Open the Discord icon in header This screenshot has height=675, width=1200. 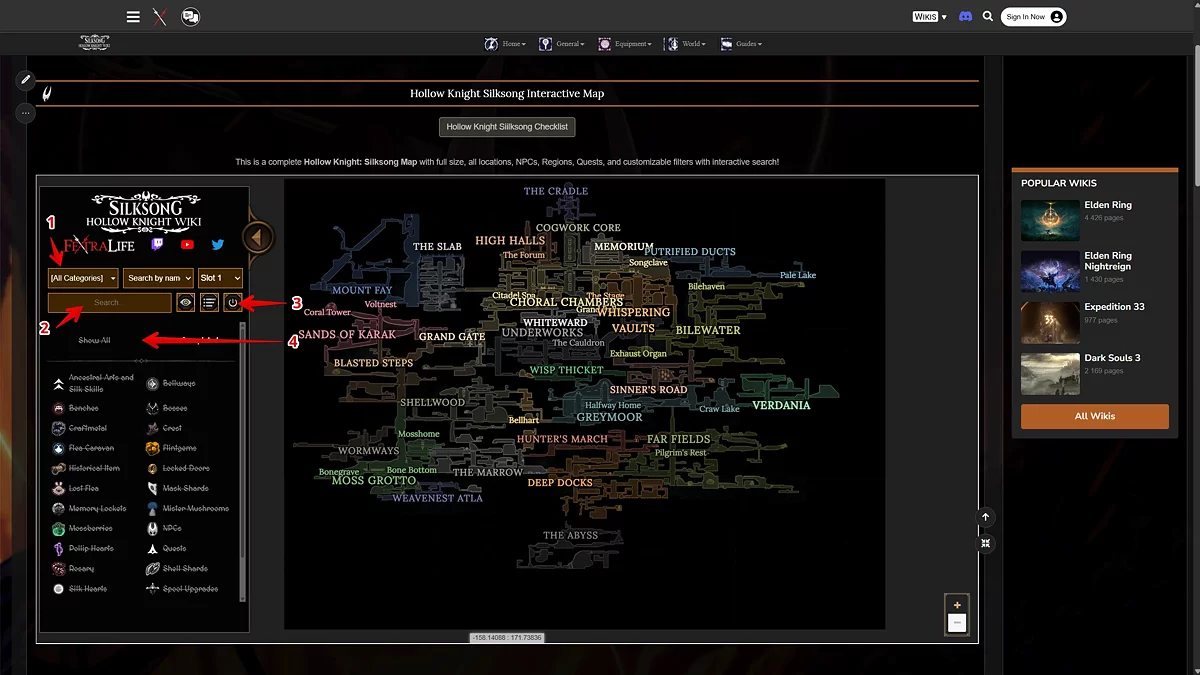965,17
